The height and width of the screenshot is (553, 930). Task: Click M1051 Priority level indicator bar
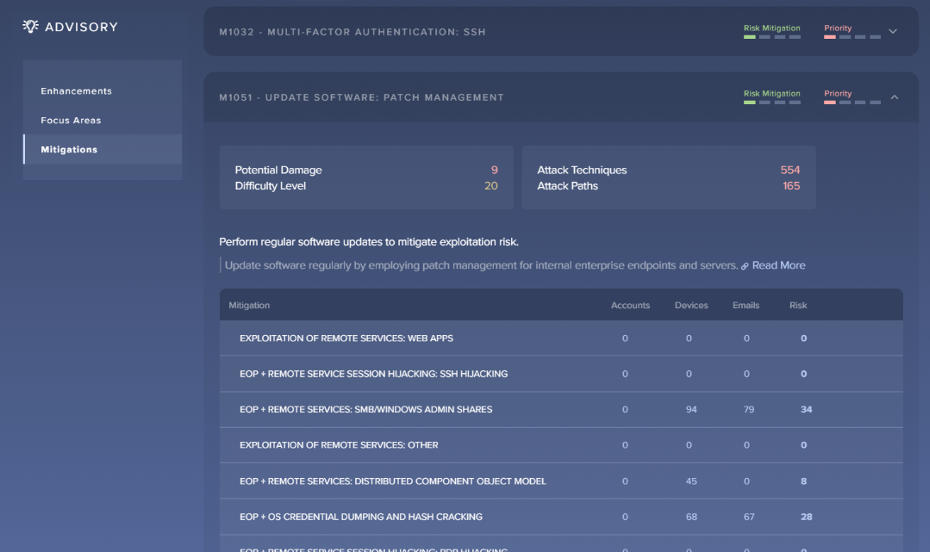tap(852, 103)
